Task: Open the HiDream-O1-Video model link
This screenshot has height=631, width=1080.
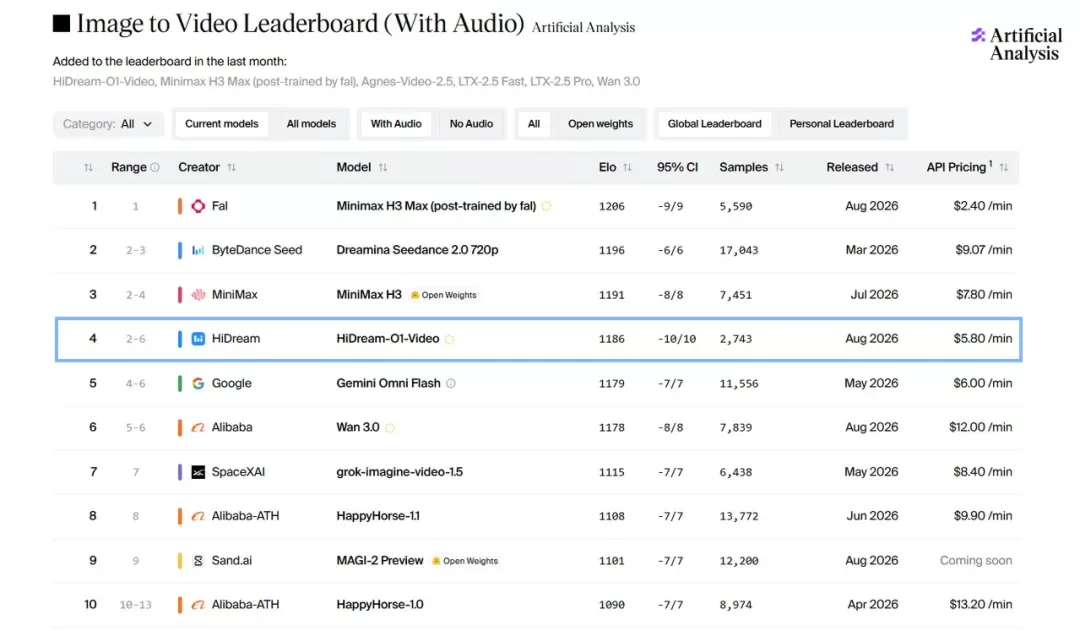Action: pyautogui.click(x=388, y=339)
